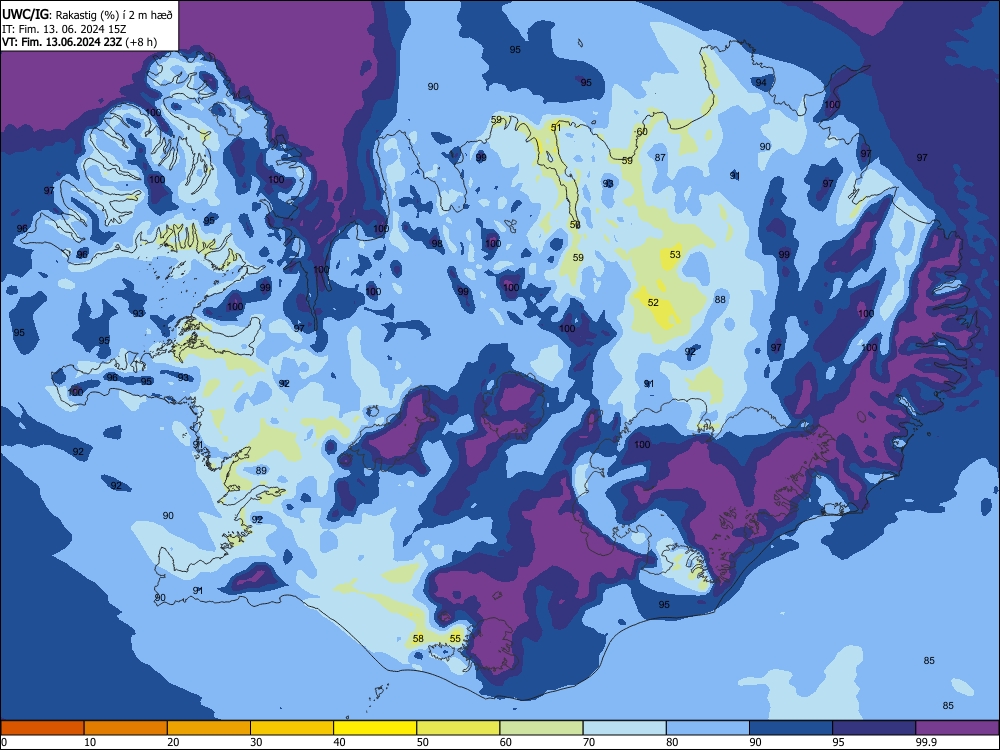Click the '60' value on north coast
Image resolution: width=1000 pixels, height=750 pixels.
pos(642,131)
